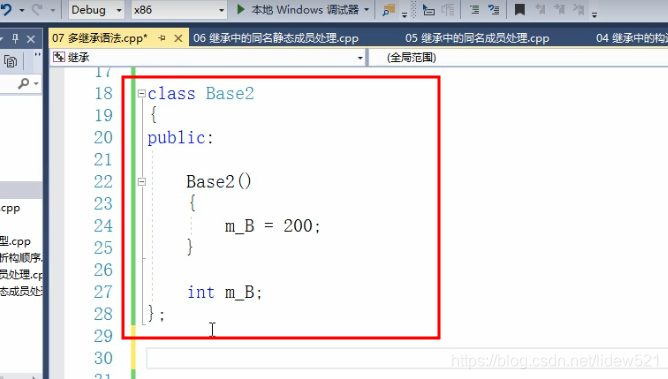Viewport: 668px width, 379px height.
Task: Click line number 22 in the gutter
Action: coord(104,182)
